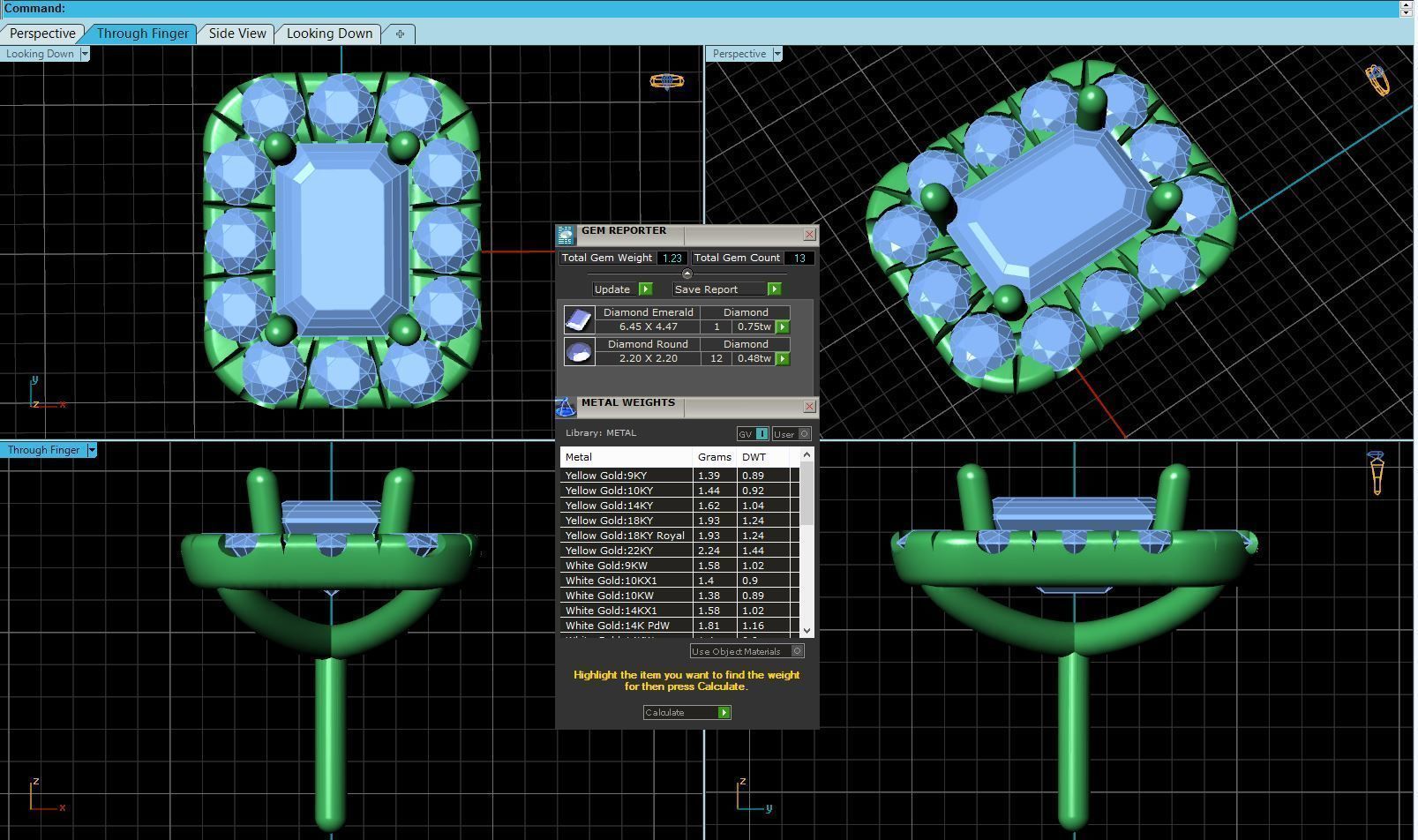
Task: Click metal list up arrow
Action: click(807, 454)
